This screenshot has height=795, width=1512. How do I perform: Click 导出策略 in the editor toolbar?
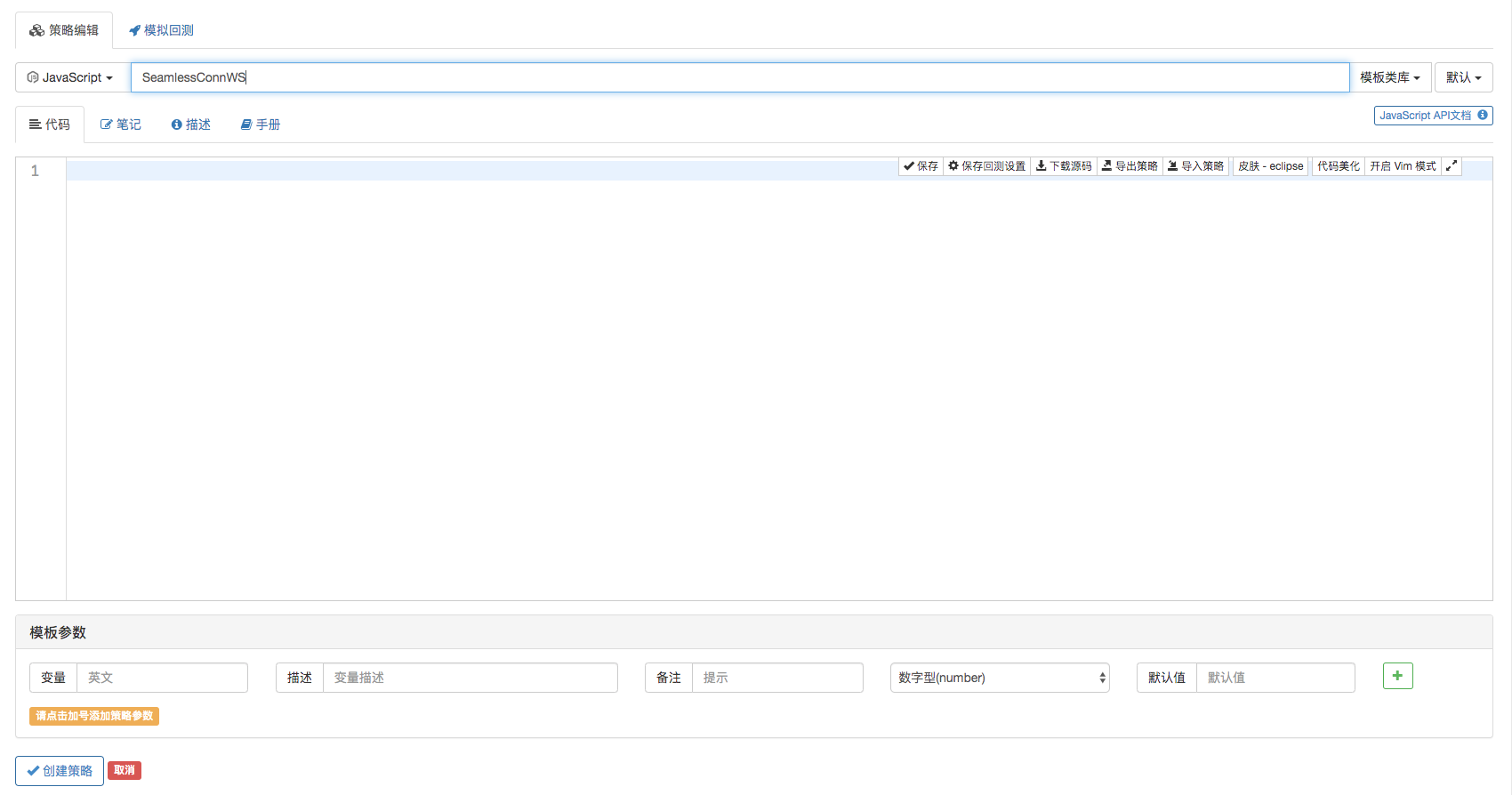click(x=1130, y=166)
